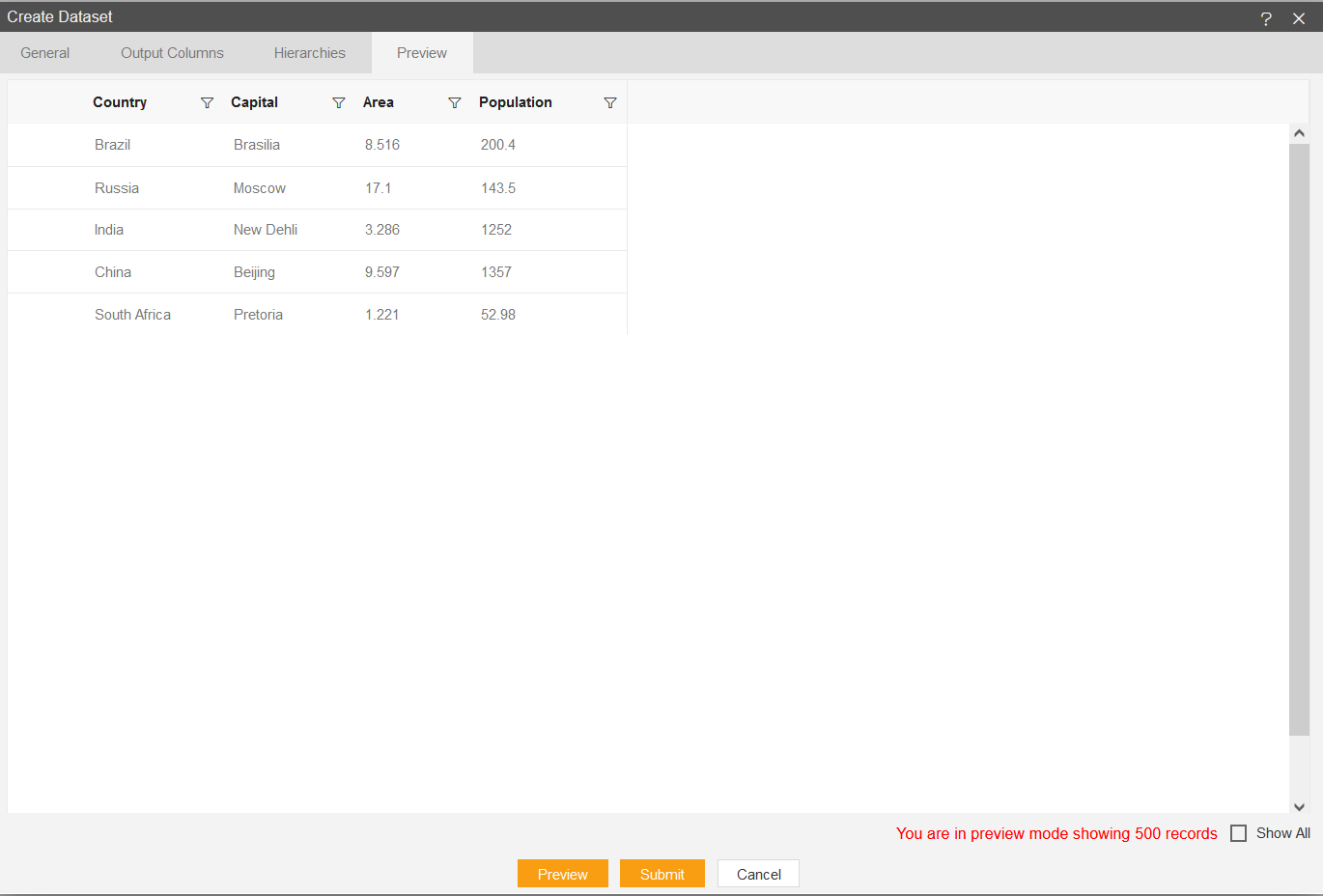Image resolution: width=1323 pixels, height=896 pixels.
Task: Select population value 1357
Action: [496, 272]
